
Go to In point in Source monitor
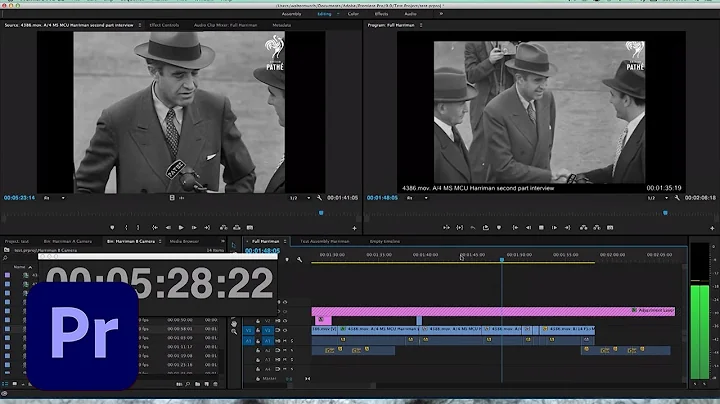pyautogui.click(x=155, y=228)
